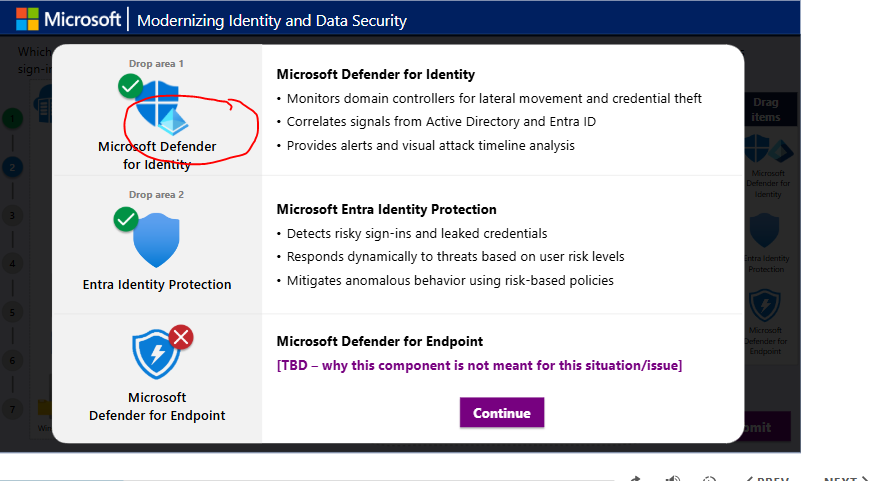This screenshot has height=481, width=881.
Task: Click the red X badge on Defender for Endpoint
Action: point(181,337)
